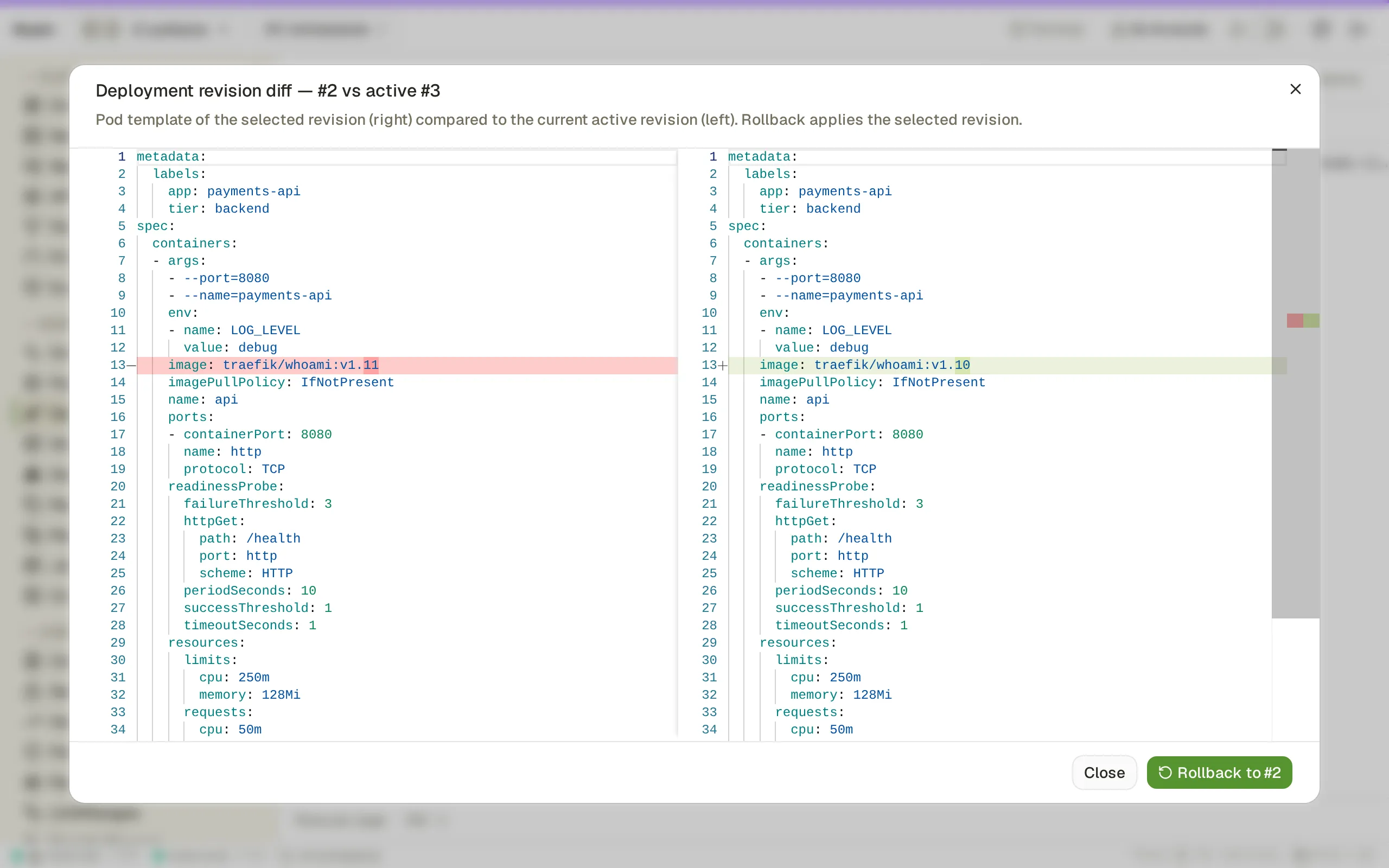Click the red minimap change marker

point(1295,320)
